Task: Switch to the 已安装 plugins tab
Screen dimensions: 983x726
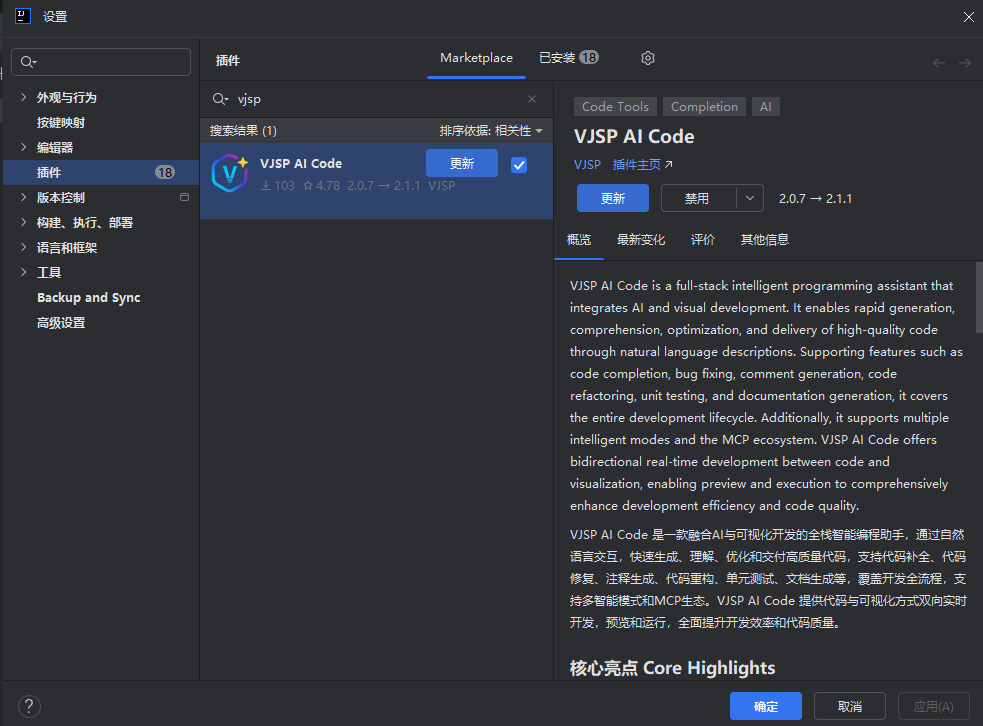Action: point(568,58)
